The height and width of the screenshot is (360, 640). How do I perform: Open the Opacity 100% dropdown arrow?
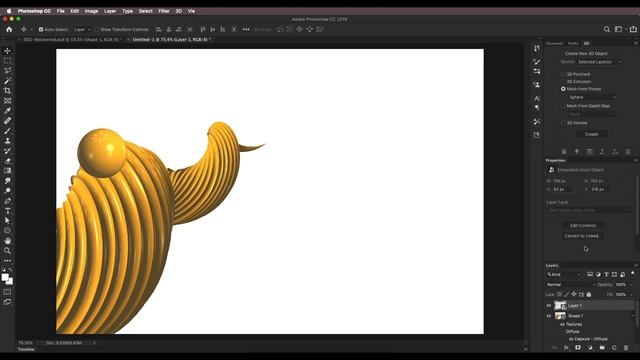632,284
